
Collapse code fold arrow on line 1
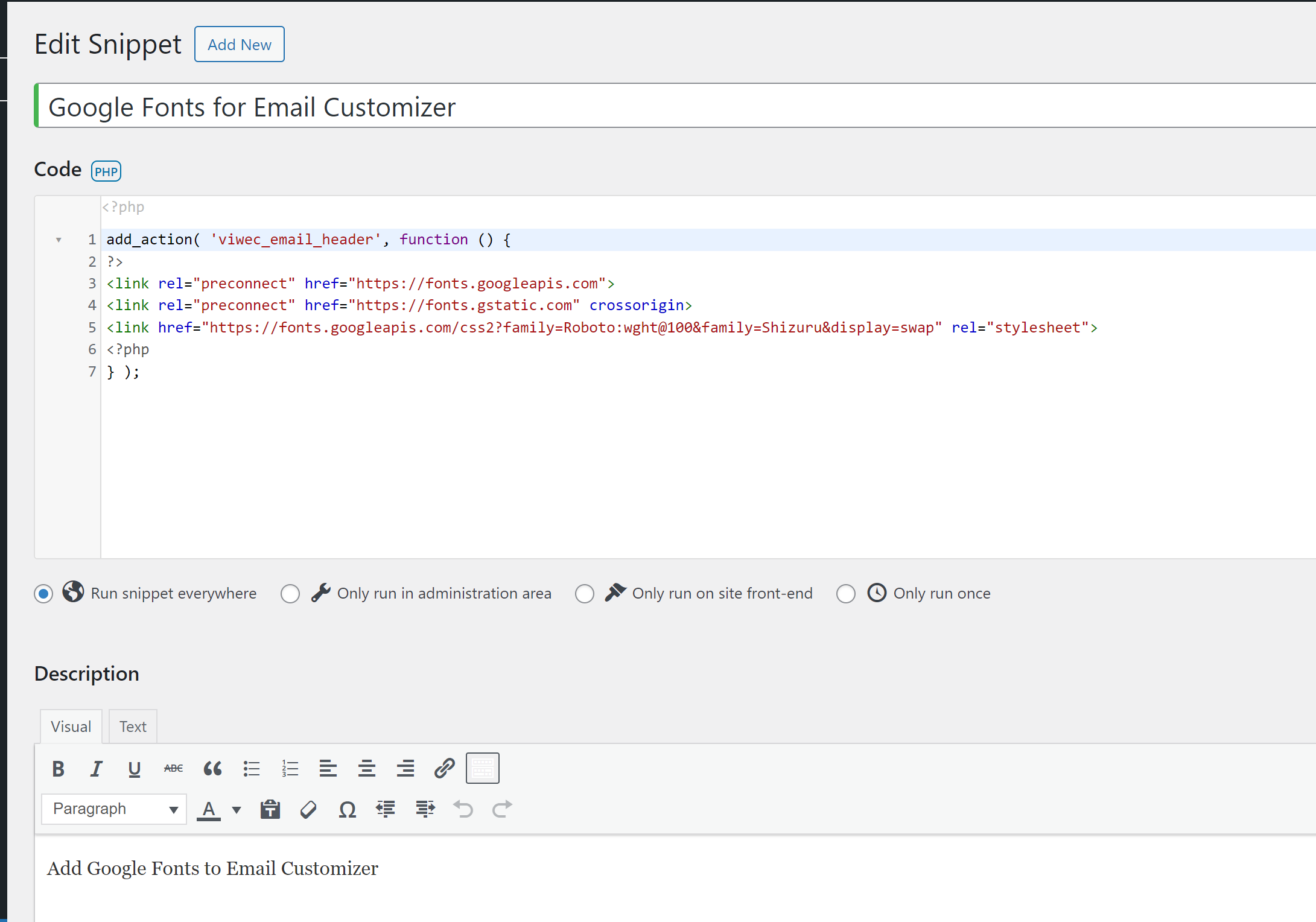tap(59, 240)
